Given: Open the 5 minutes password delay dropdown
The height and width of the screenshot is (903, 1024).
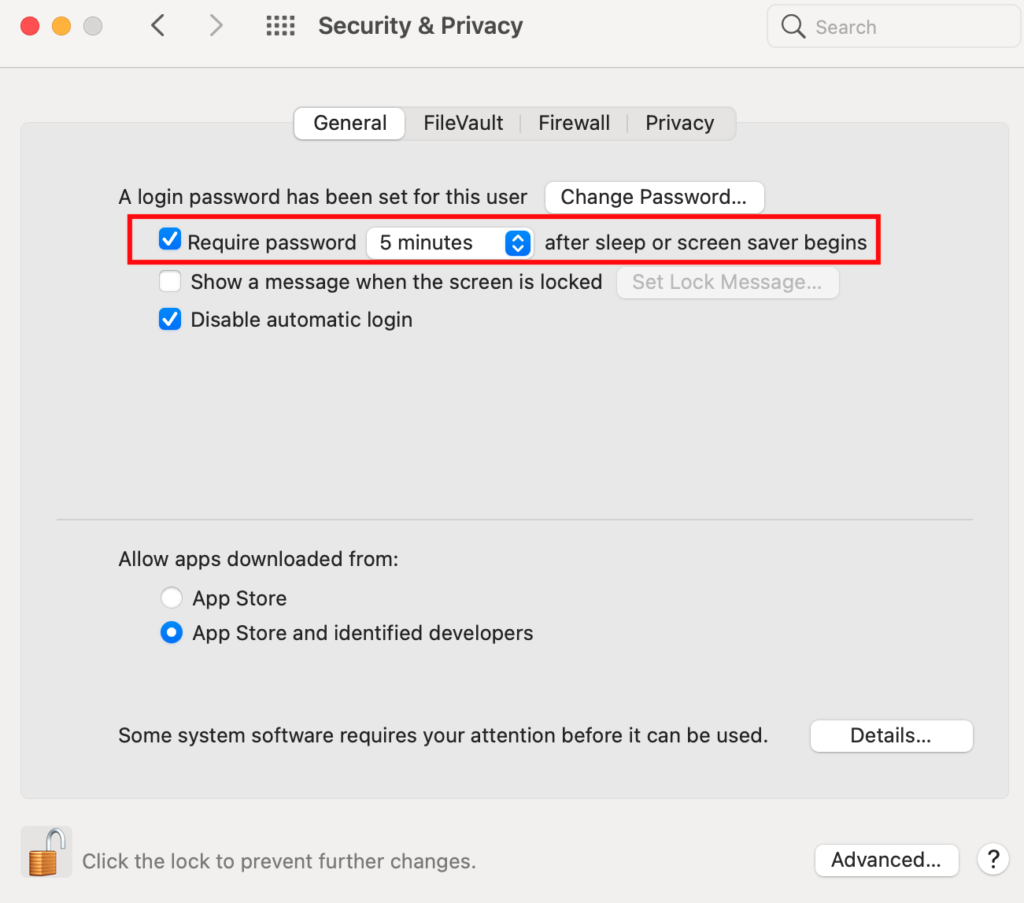Looking at the screenshot, I should pos(449,242).
